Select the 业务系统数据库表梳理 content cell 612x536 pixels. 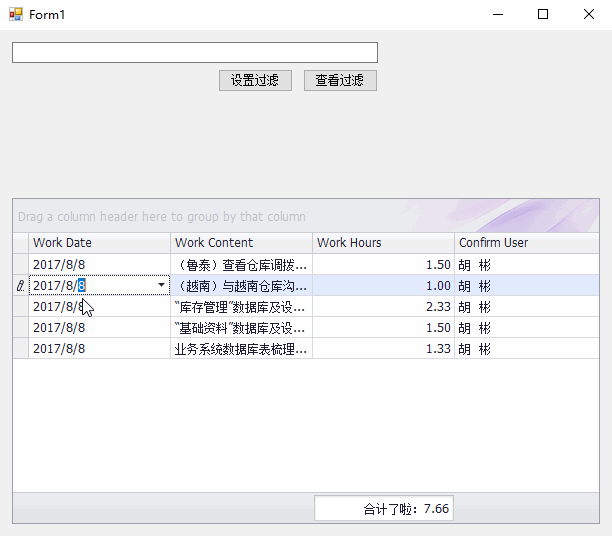tap(241, 349)
